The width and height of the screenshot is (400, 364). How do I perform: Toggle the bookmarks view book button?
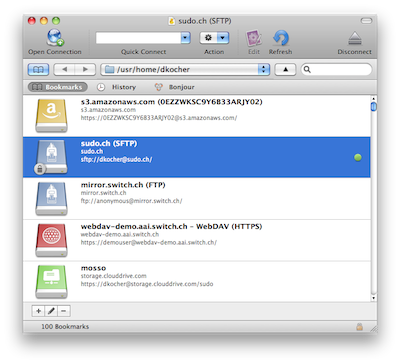[x=38, y=69]
